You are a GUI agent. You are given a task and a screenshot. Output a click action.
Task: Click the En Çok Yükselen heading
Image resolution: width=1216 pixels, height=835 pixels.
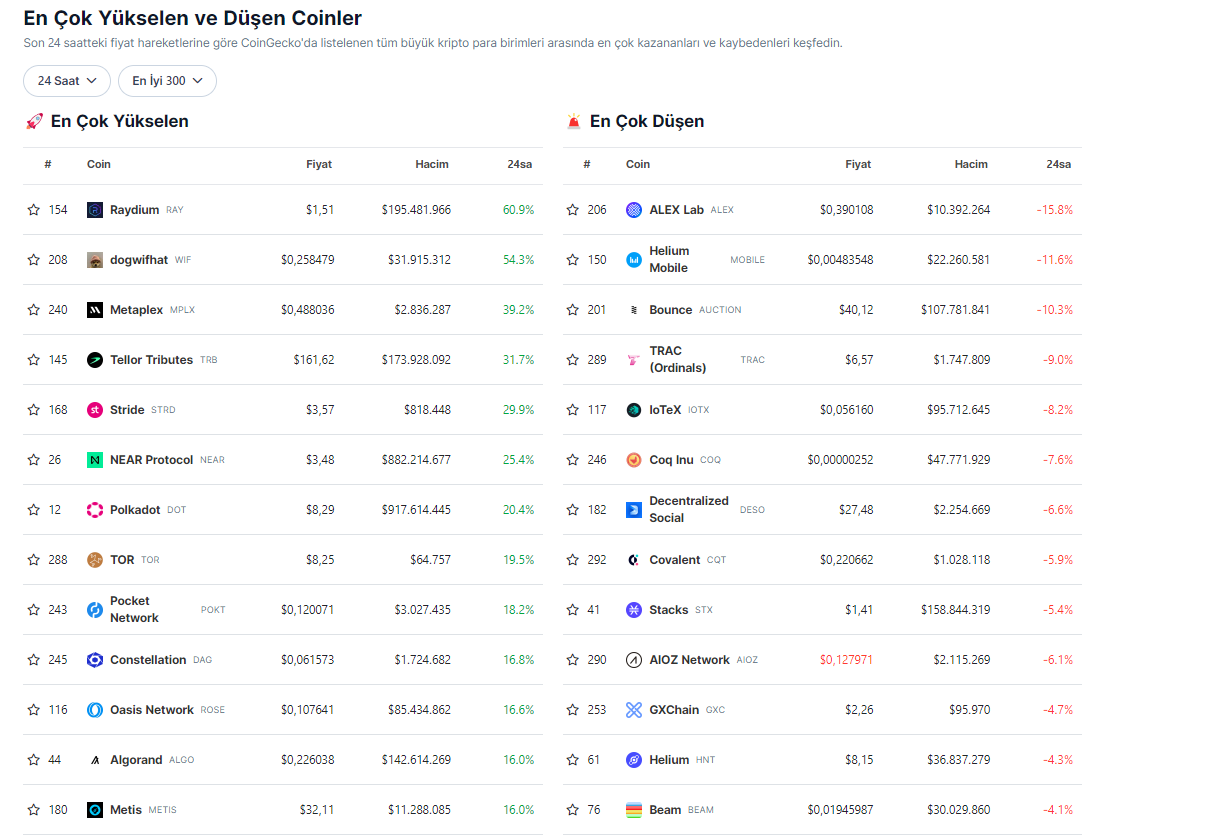(x=119, y=121)
